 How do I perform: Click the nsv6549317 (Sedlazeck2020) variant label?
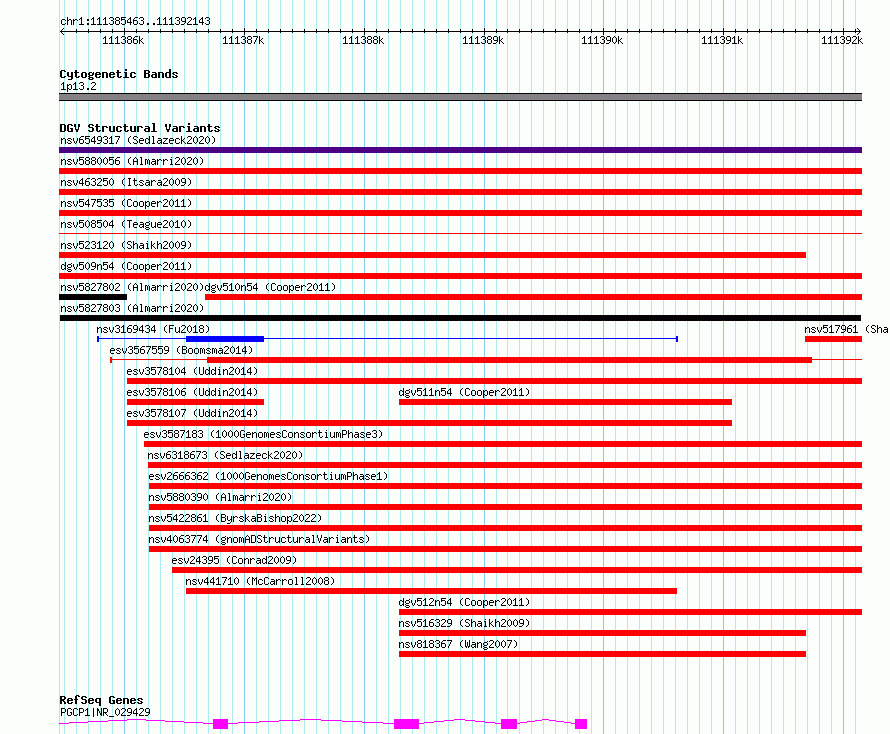[138, 140]
